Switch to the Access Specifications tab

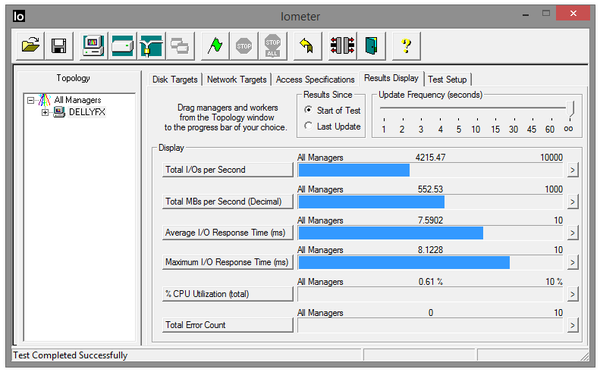click(x=315, y=80)
